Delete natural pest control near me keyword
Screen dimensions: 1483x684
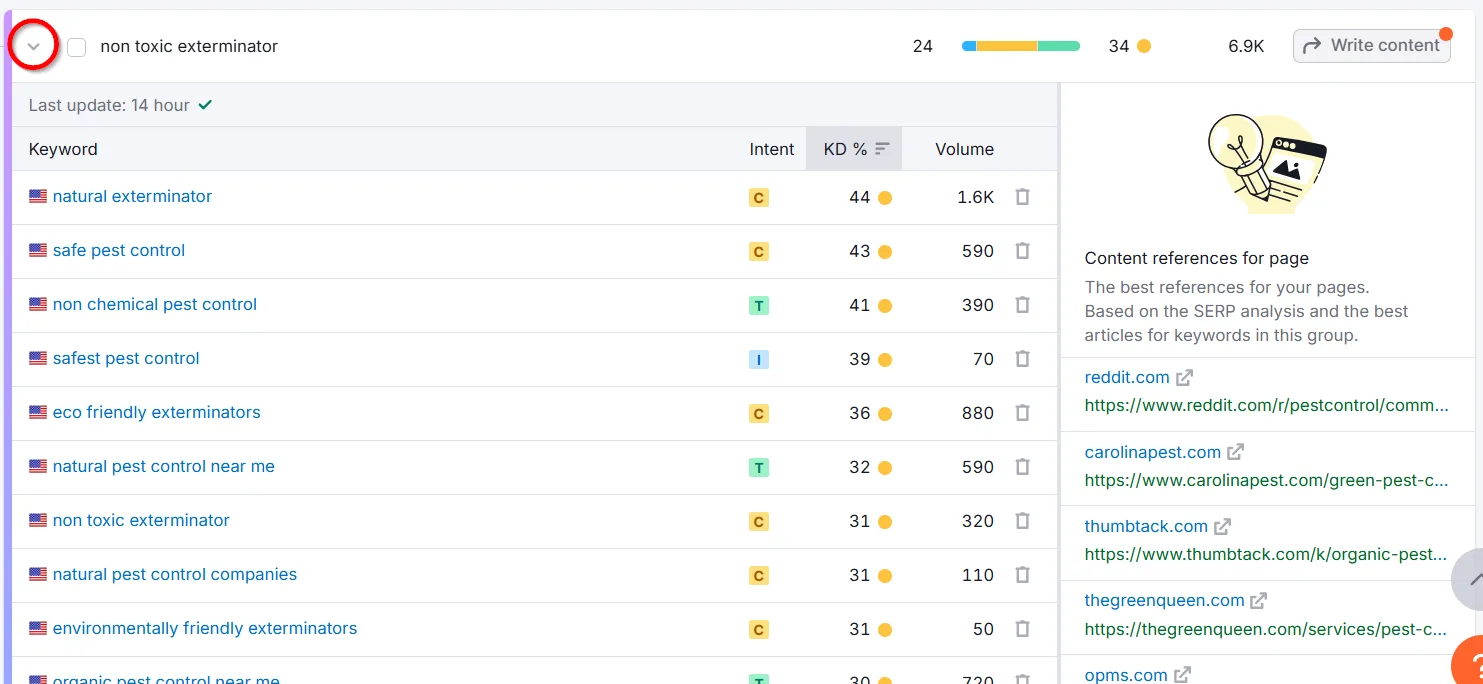1022,467
